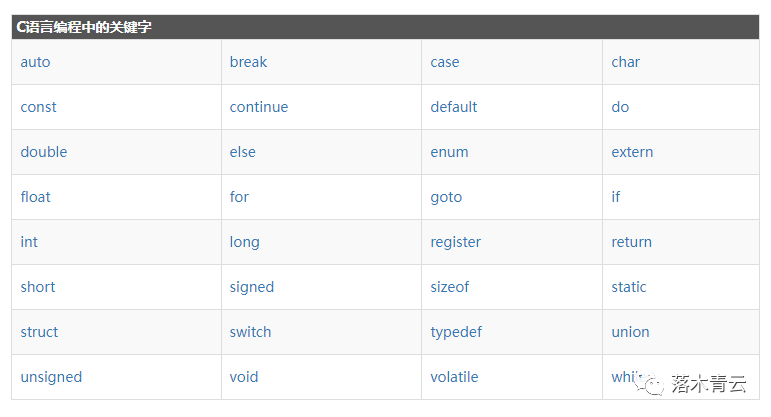771x417 pixels.
Task: Click the 'double' keyword link
Action: 44,152
